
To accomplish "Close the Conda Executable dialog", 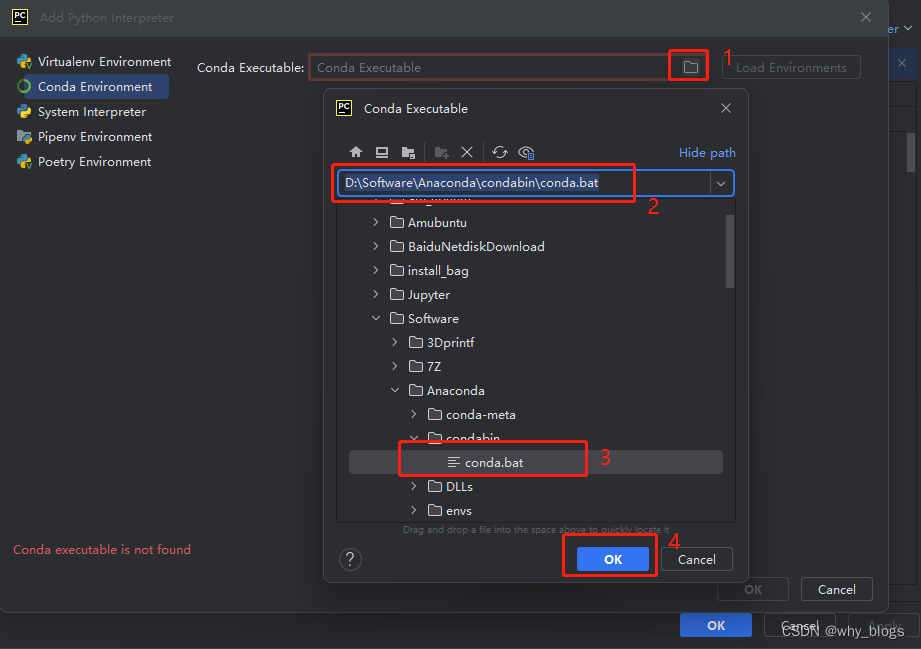I will tap(726, 108).
